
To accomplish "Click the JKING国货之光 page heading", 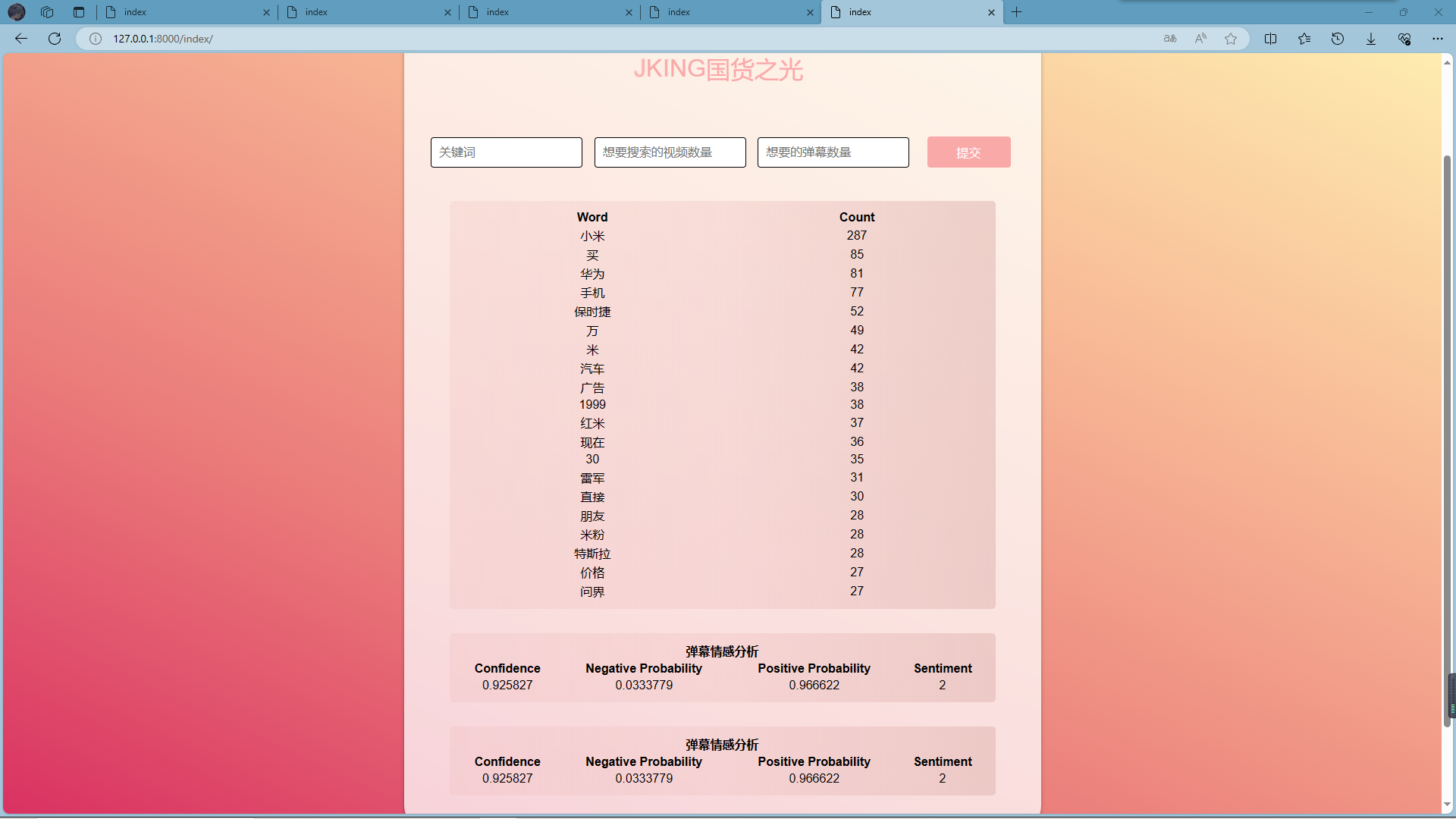I will pos(718,69).
